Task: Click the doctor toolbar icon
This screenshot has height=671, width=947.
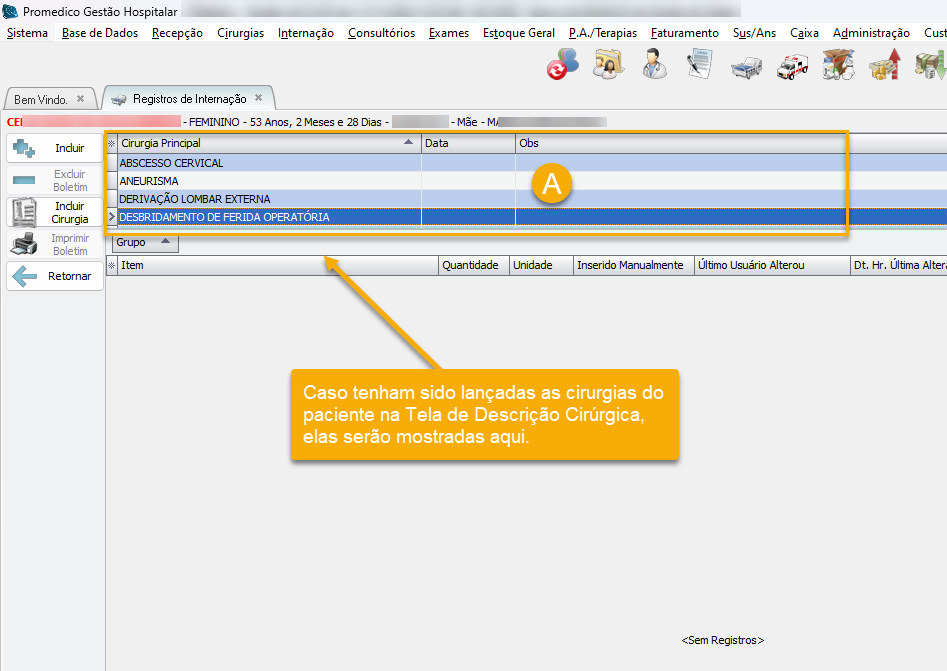Action: click(x=655, y=65)
